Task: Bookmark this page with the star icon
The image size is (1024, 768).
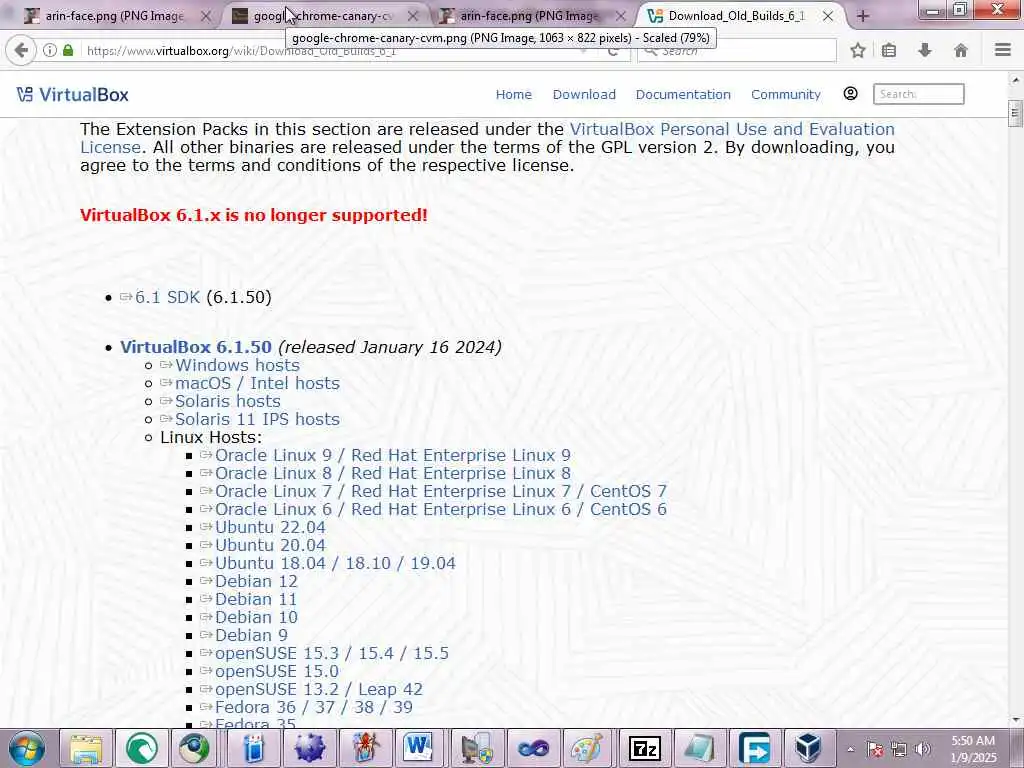Action: [858, 50]
